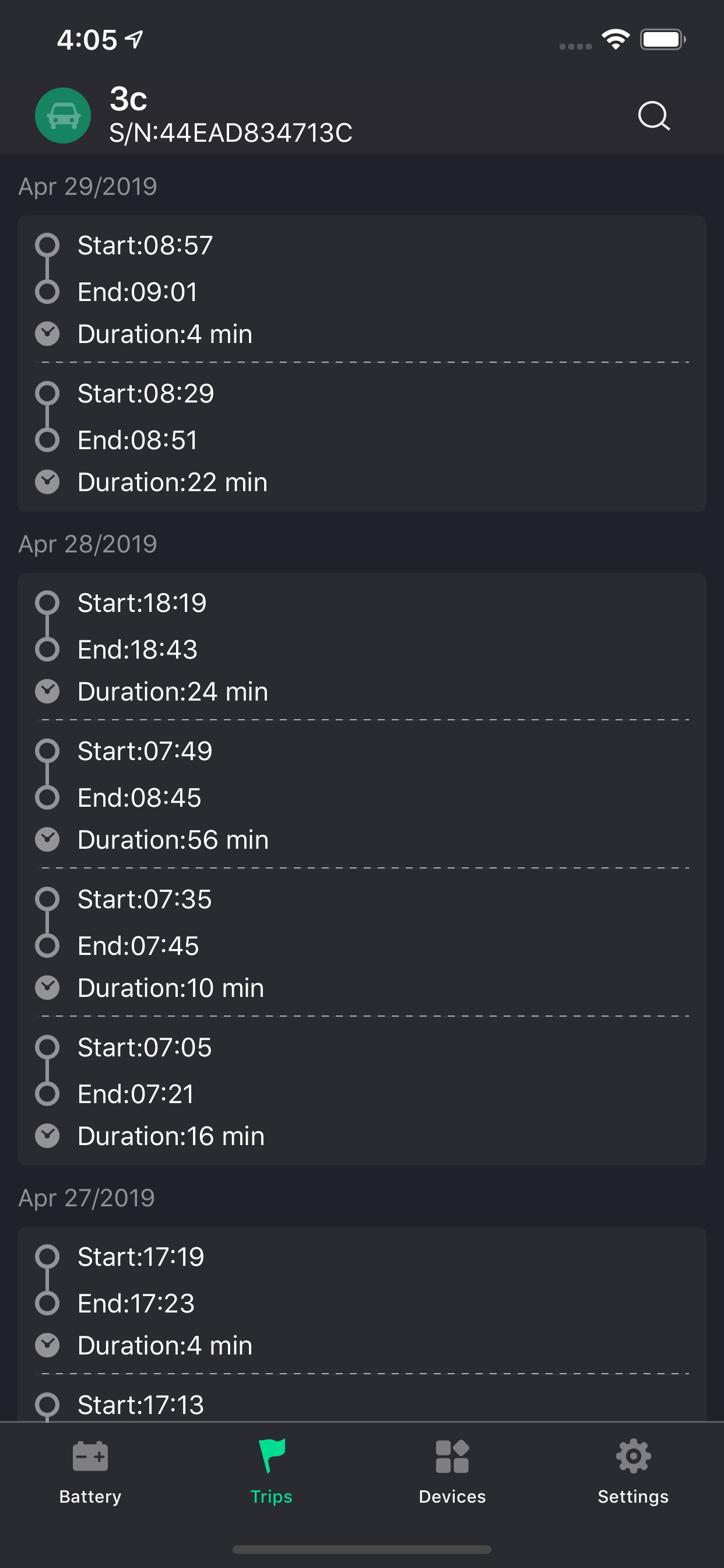This screenshot has height=1568, width=724.
Task: Open the Battery tab icon
Action: click(90, 1457)
